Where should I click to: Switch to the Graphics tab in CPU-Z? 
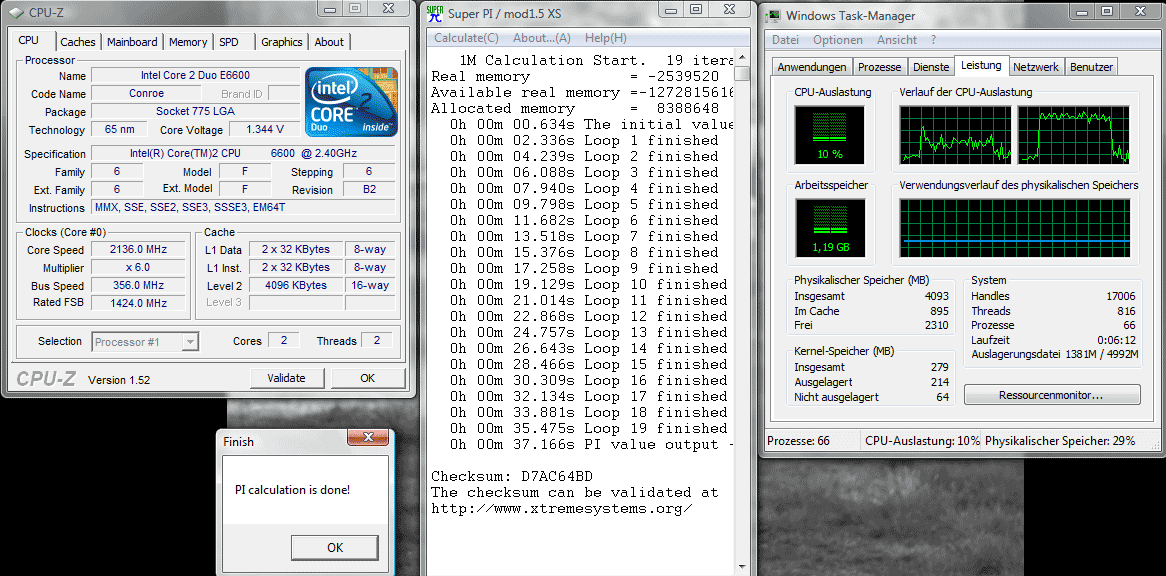pyautogui.click(x=282, y=42)
